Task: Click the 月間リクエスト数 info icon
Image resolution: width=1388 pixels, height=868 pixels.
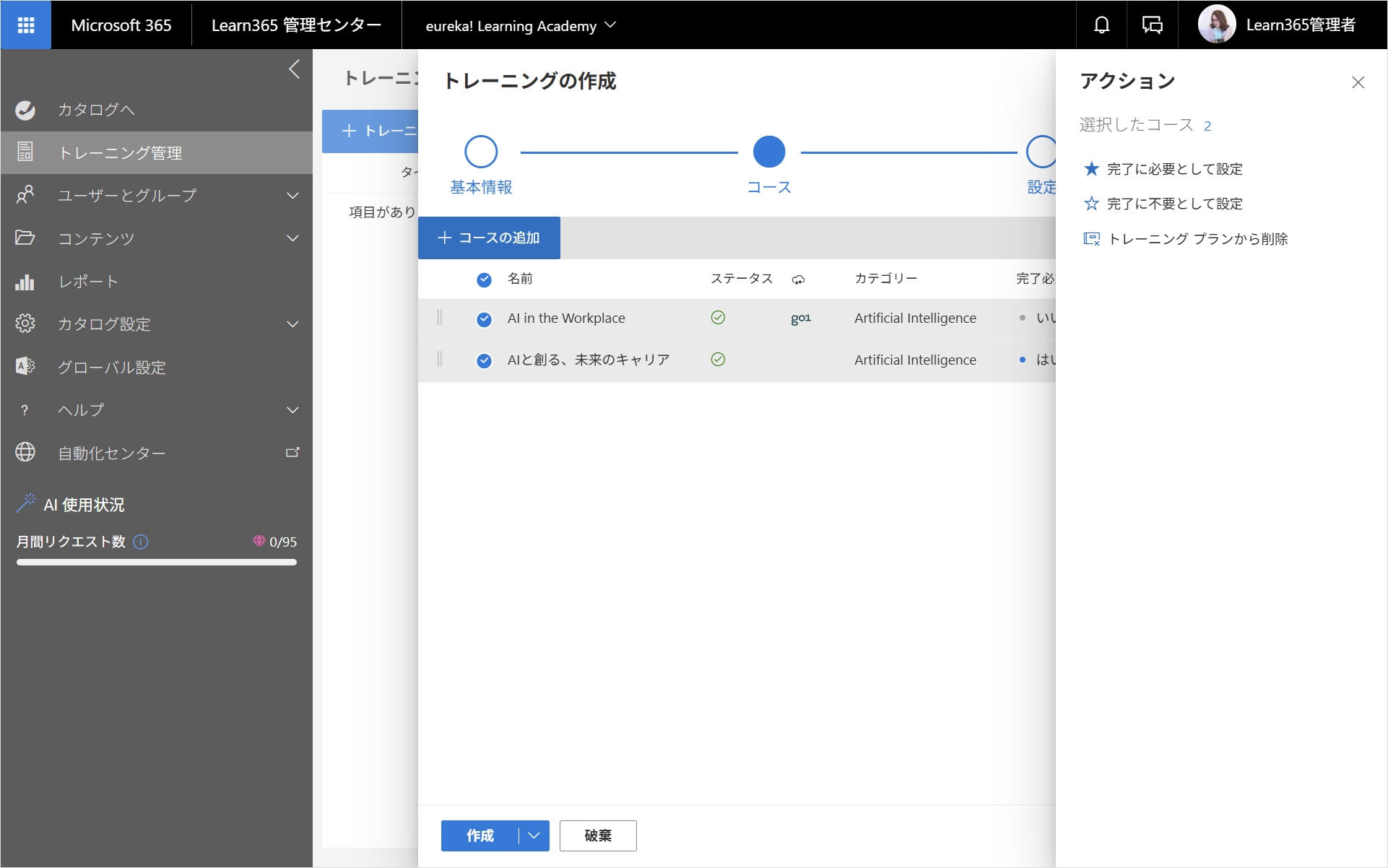Action: pyautogui.click(x=142, y=542)
